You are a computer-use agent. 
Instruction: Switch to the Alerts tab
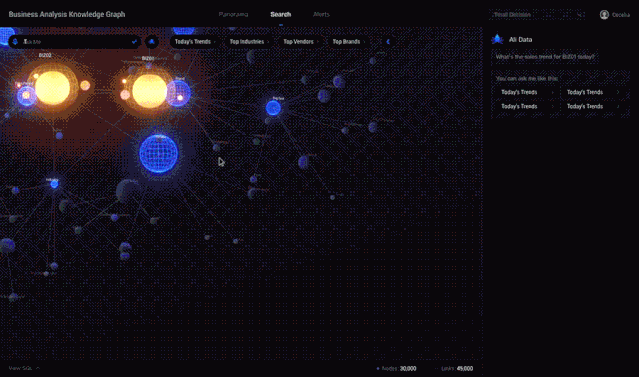(321, 14)
